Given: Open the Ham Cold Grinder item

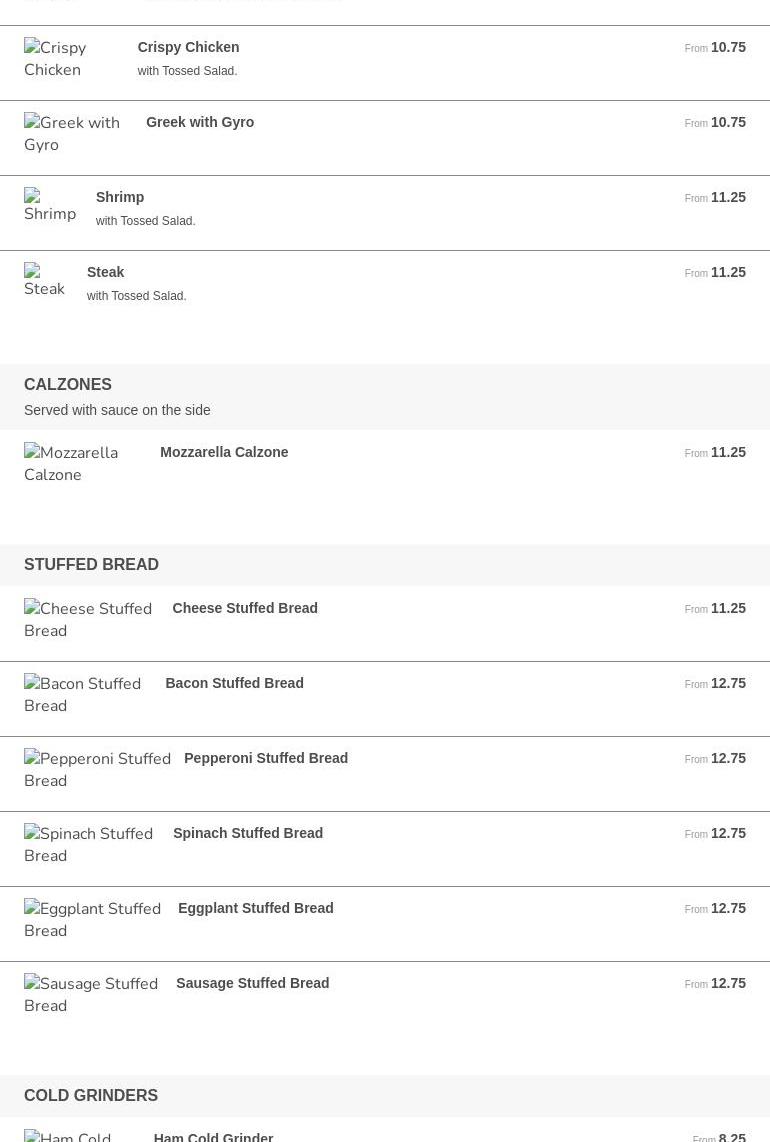Looking at the screenshot, I should point(213,1136).
